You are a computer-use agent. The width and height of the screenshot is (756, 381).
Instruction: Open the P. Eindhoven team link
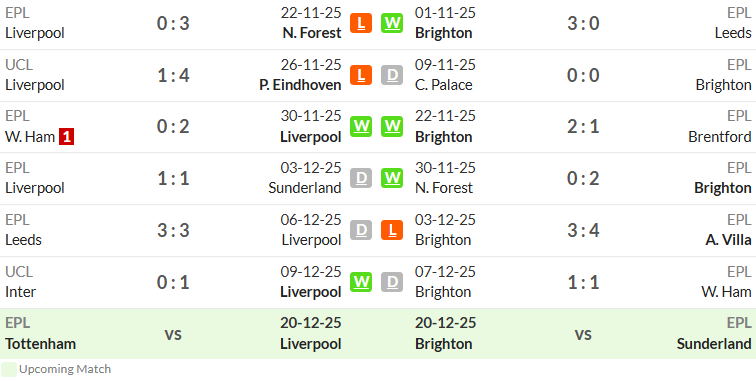pos(300,85)
